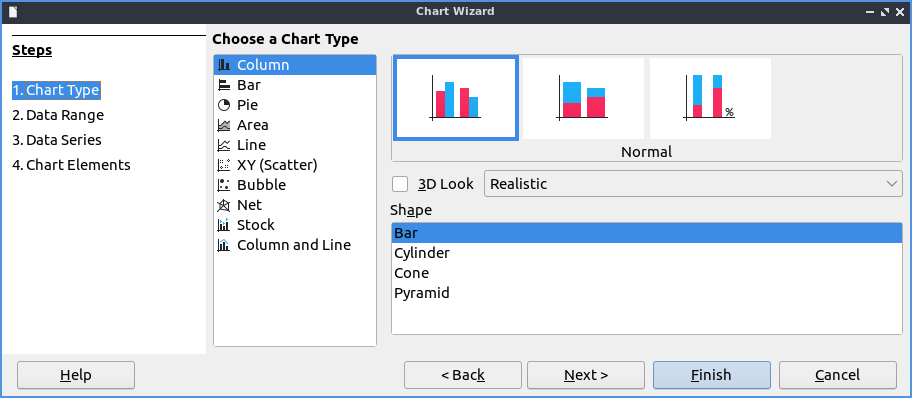Jump to the Chart Elements step
The width and height of the screenshot is (912, 398).
click(71, 165)
